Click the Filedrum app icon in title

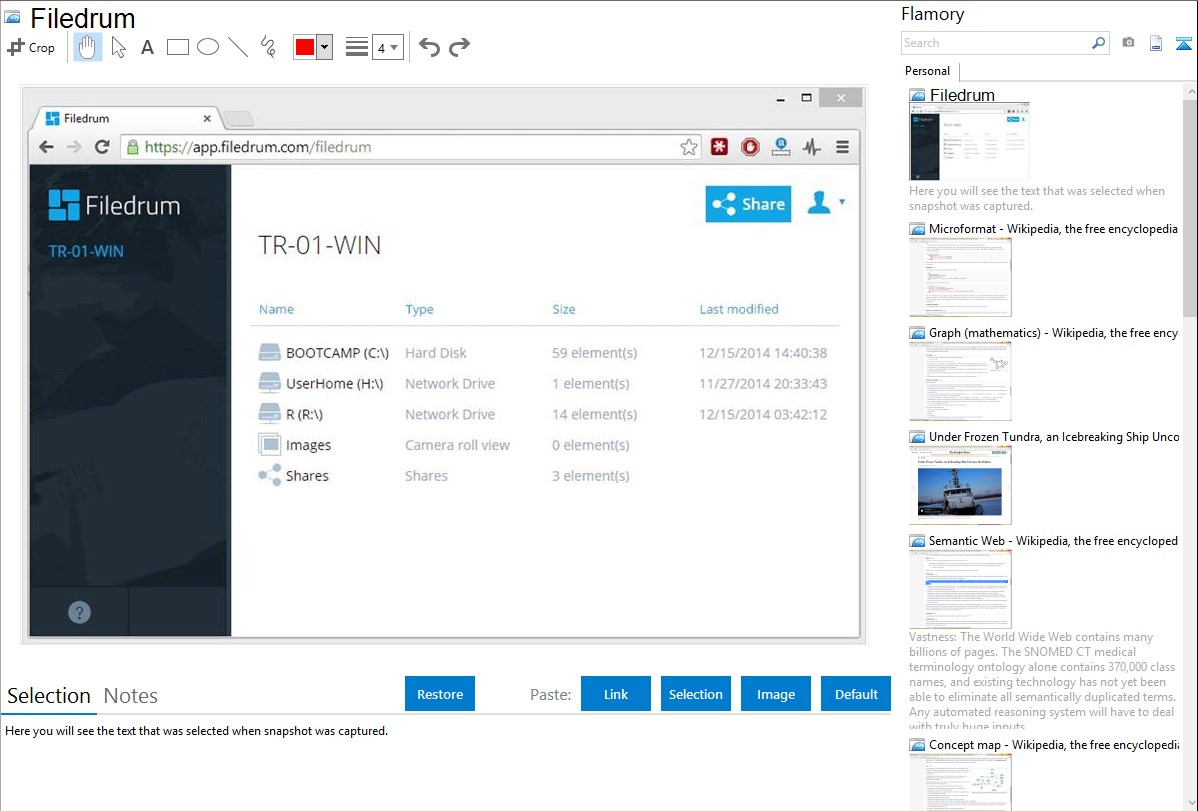[12, 17]
